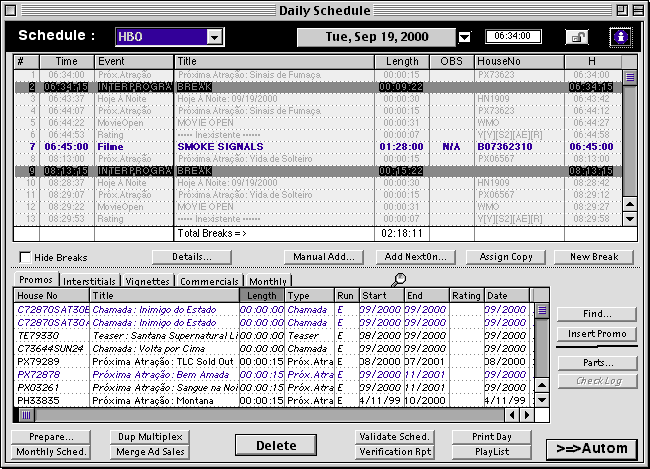This screenshot has height=469, width=650.
Task: Click the Find... button
Action: [597, 314]
